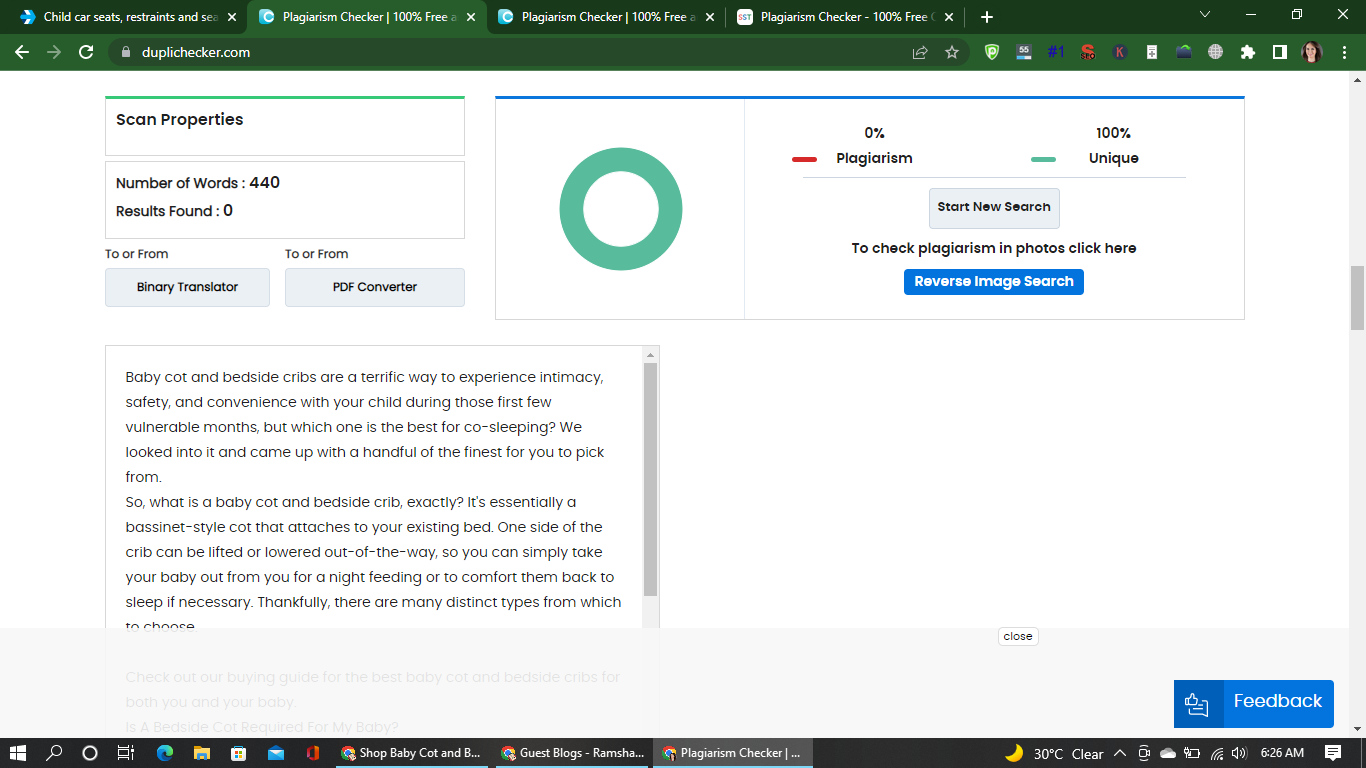This screenshot has width=1366, height=768.
Task: Open the extension showing score 55
Action: pos(1024,52)
